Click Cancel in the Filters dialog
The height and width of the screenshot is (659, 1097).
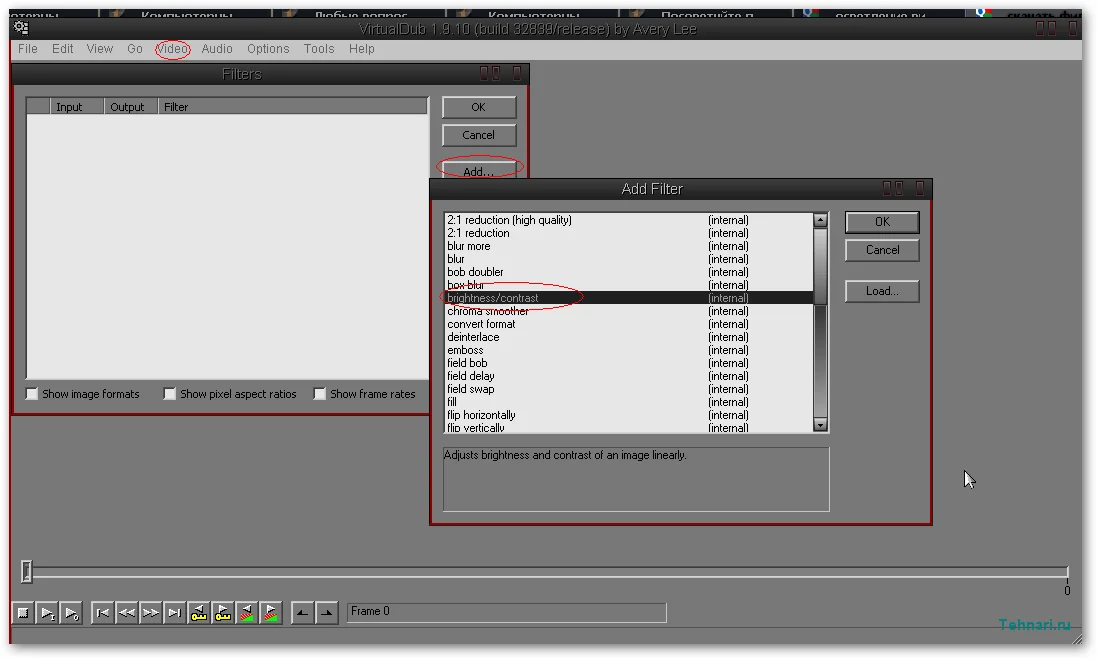(479, 135)
